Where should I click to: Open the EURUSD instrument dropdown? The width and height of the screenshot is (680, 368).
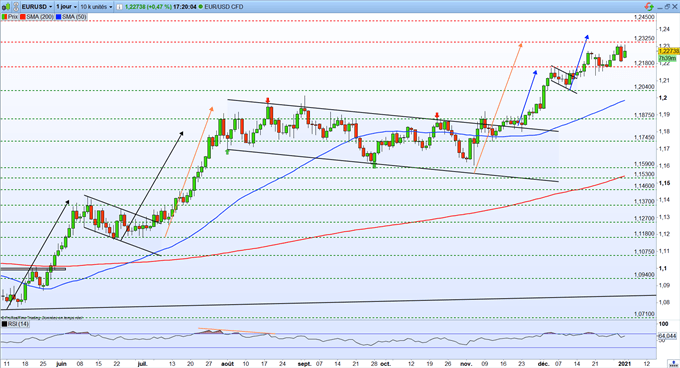36,7
